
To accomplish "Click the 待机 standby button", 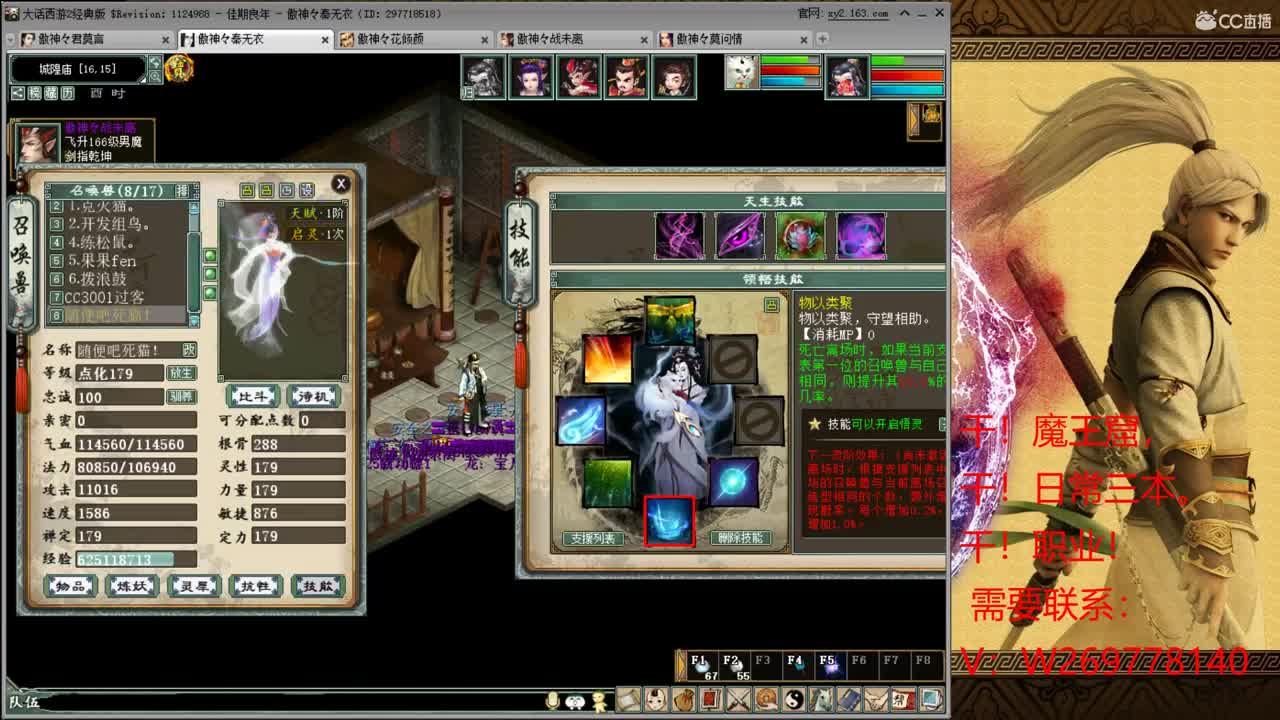I will [x=313, y=396].
